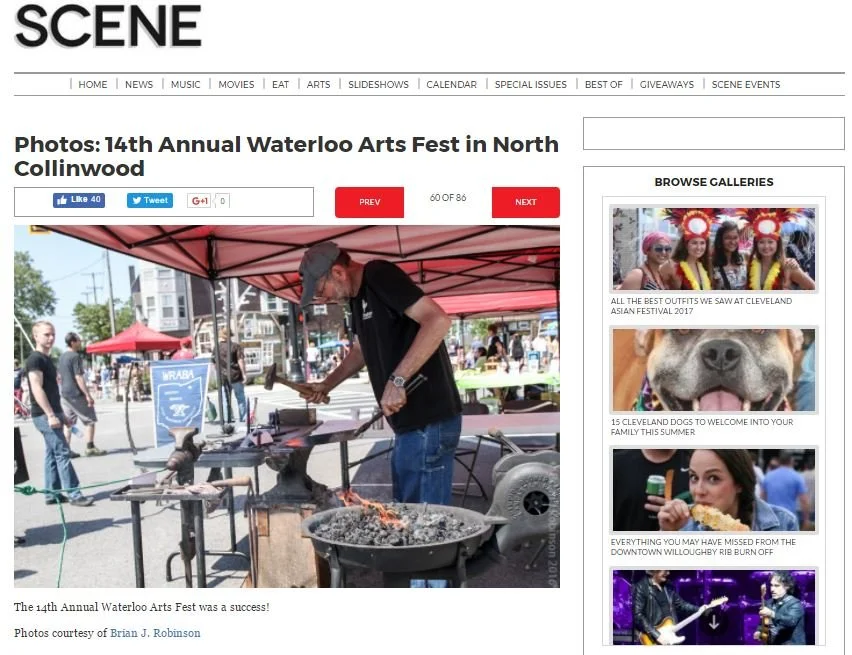Click the down arrow on concert thumbnail
This screenshot has height=655, width=852.
coord(713,622)
